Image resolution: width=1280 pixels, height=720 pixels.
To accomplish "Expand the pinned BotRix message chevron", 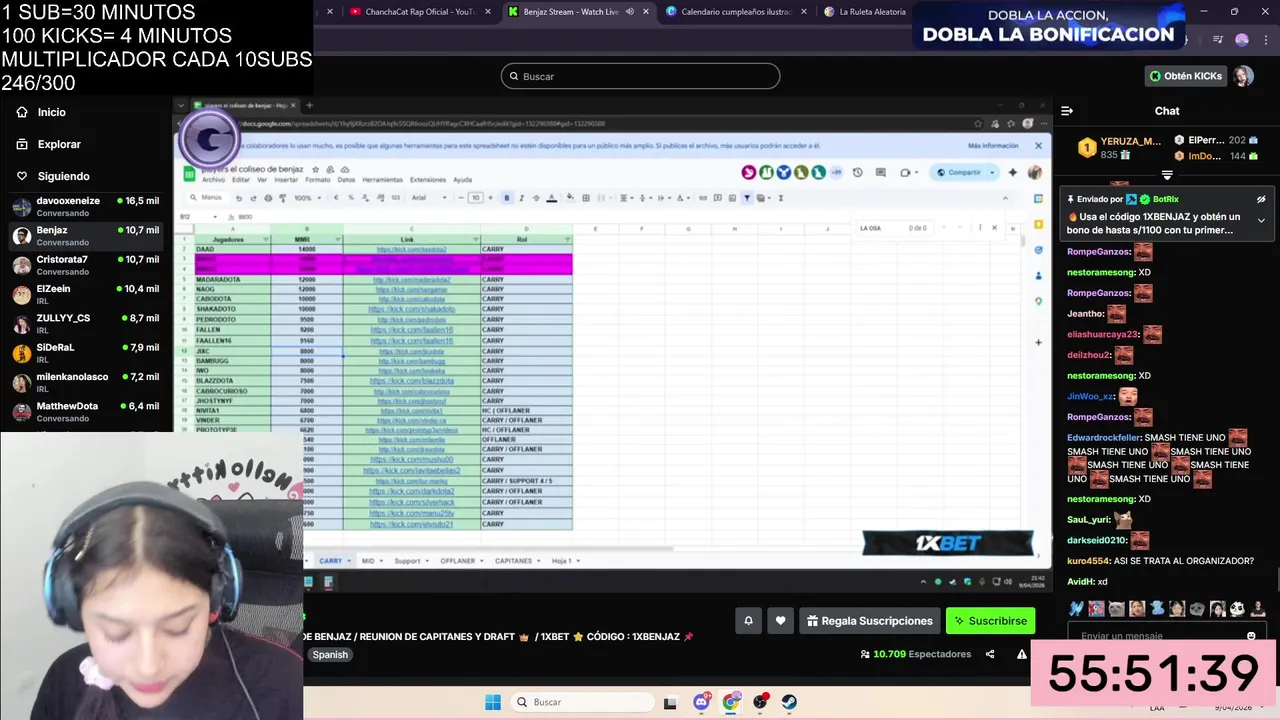I will click(x=1261, y=220).
